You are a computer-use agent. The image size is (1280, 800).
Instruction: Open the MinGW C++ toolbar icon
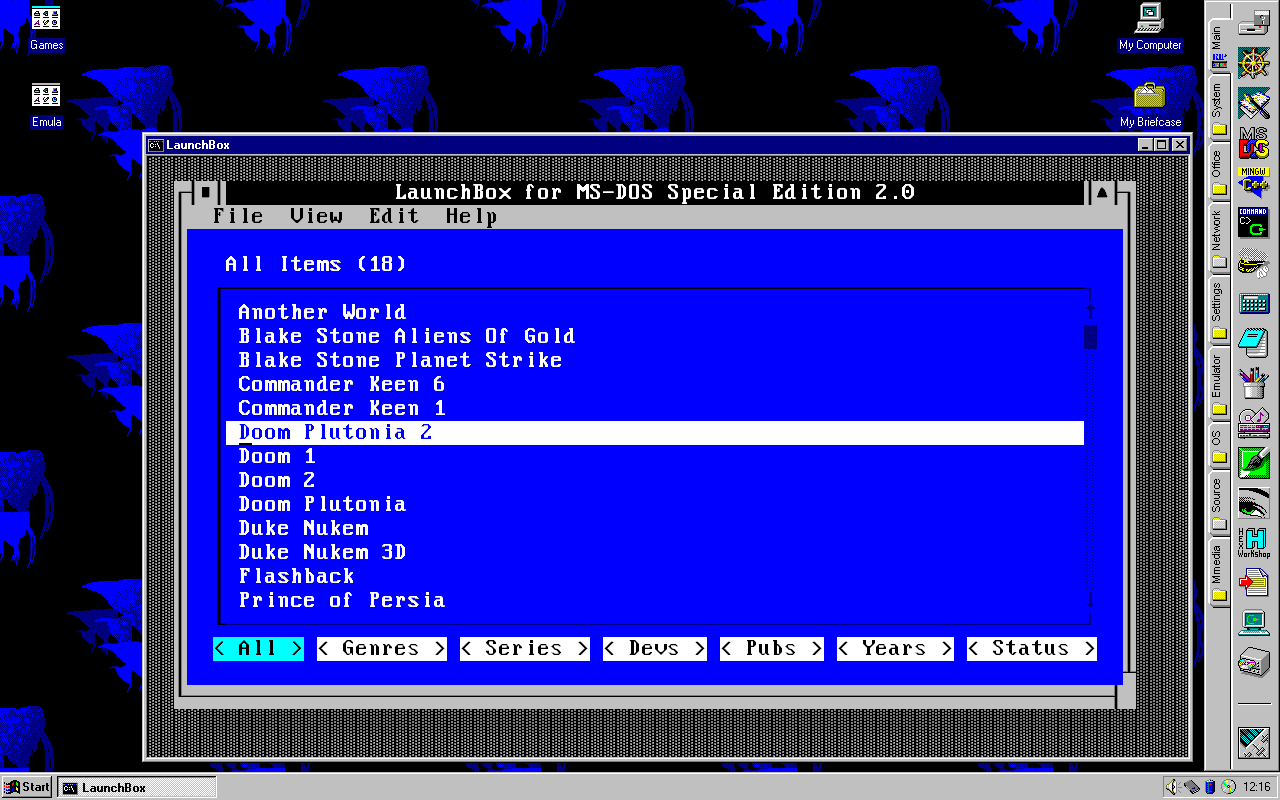[1253, 182]
